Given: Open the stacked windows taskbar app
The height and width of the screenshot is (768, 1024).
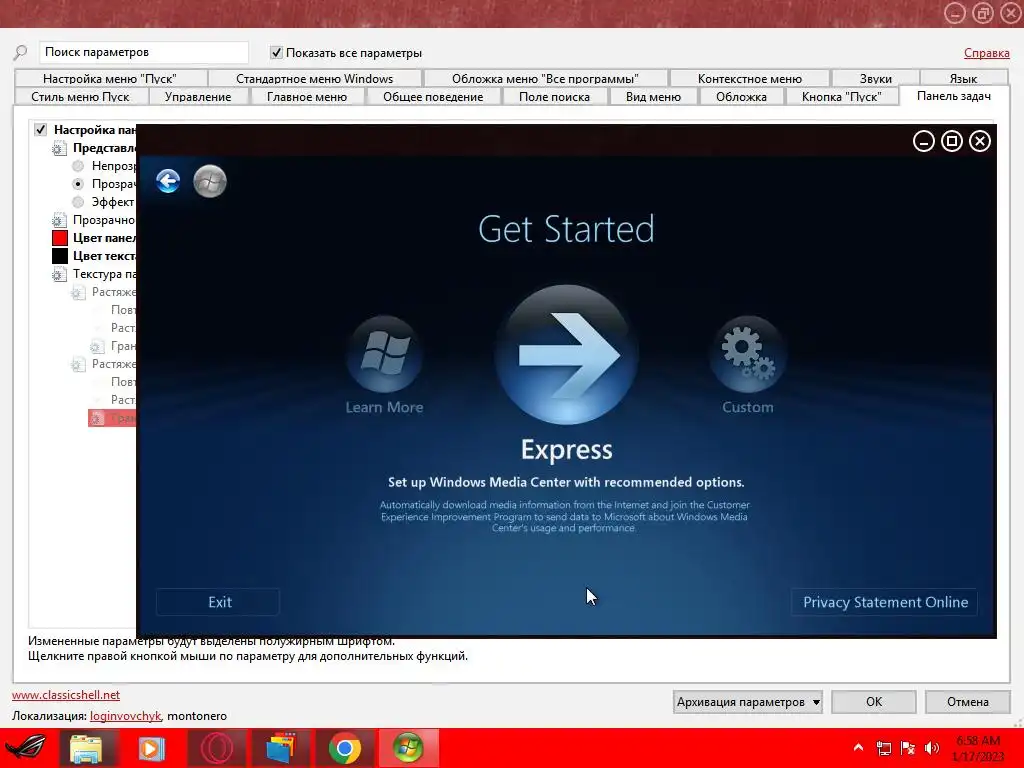Looking at the screenshot, I should (x=281, y=748).
